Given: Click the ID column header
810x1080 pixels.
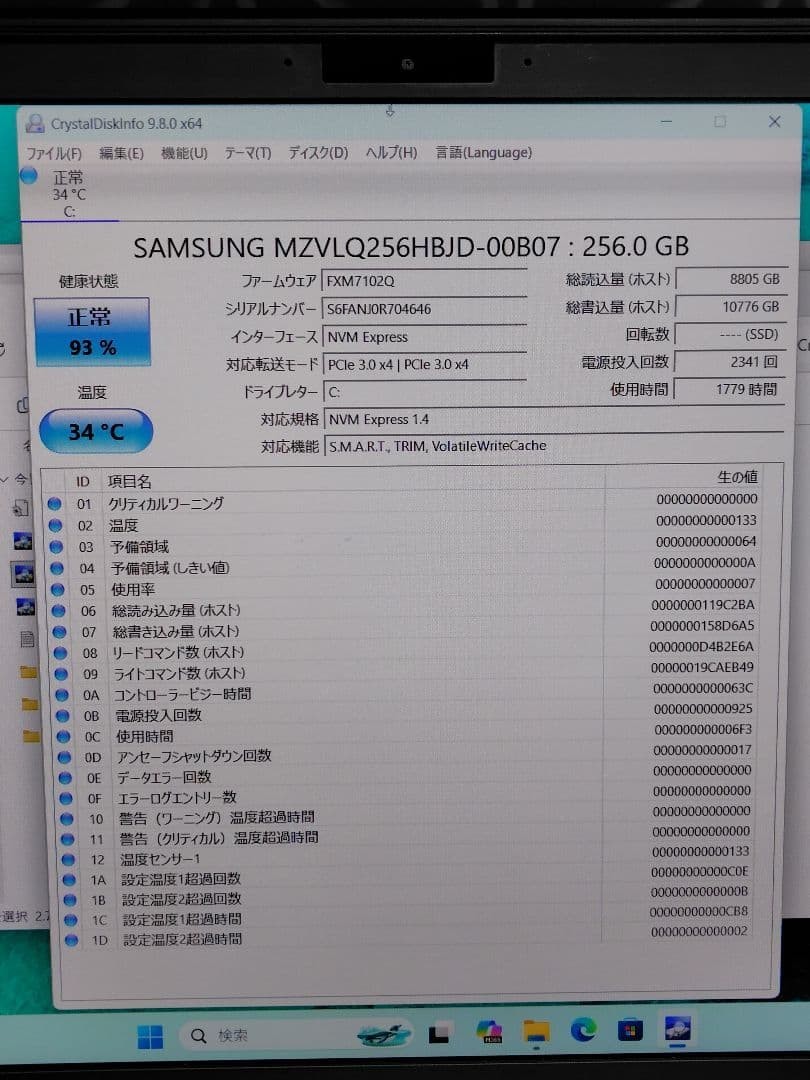Looking at the screenshot, I should (83, 481).
